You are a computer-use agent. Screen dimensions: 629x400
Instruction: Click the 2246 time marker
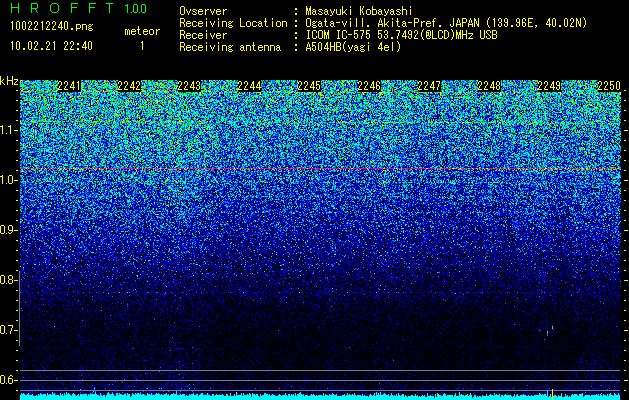369,86
